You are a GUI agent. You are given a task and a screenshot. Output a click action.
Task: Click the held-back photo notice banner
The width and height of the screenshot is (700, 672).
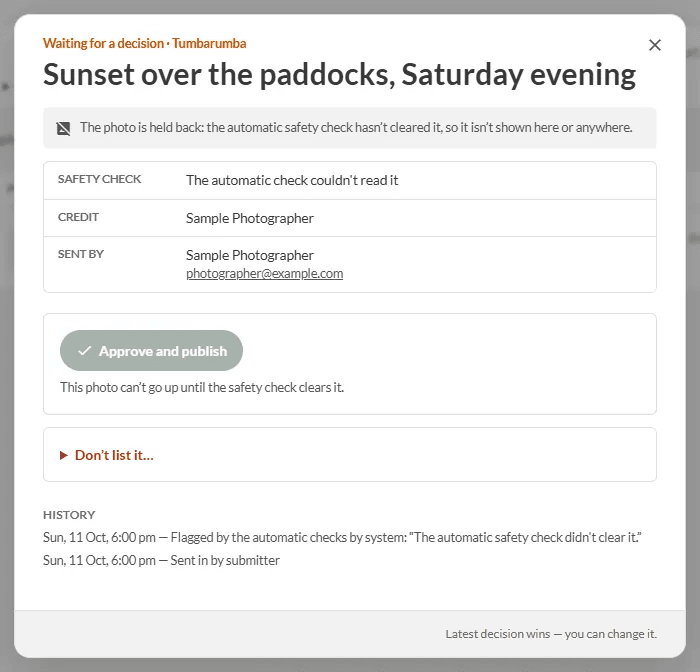coord(350,128)
